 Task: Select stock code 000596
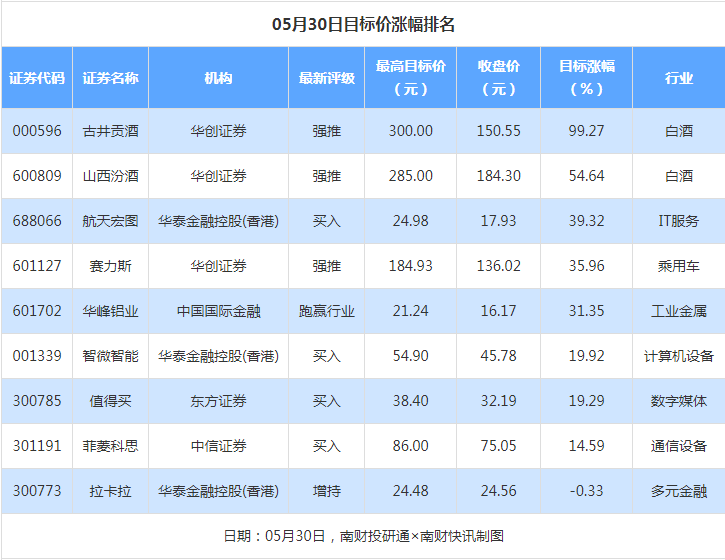(x=37, y=131)
